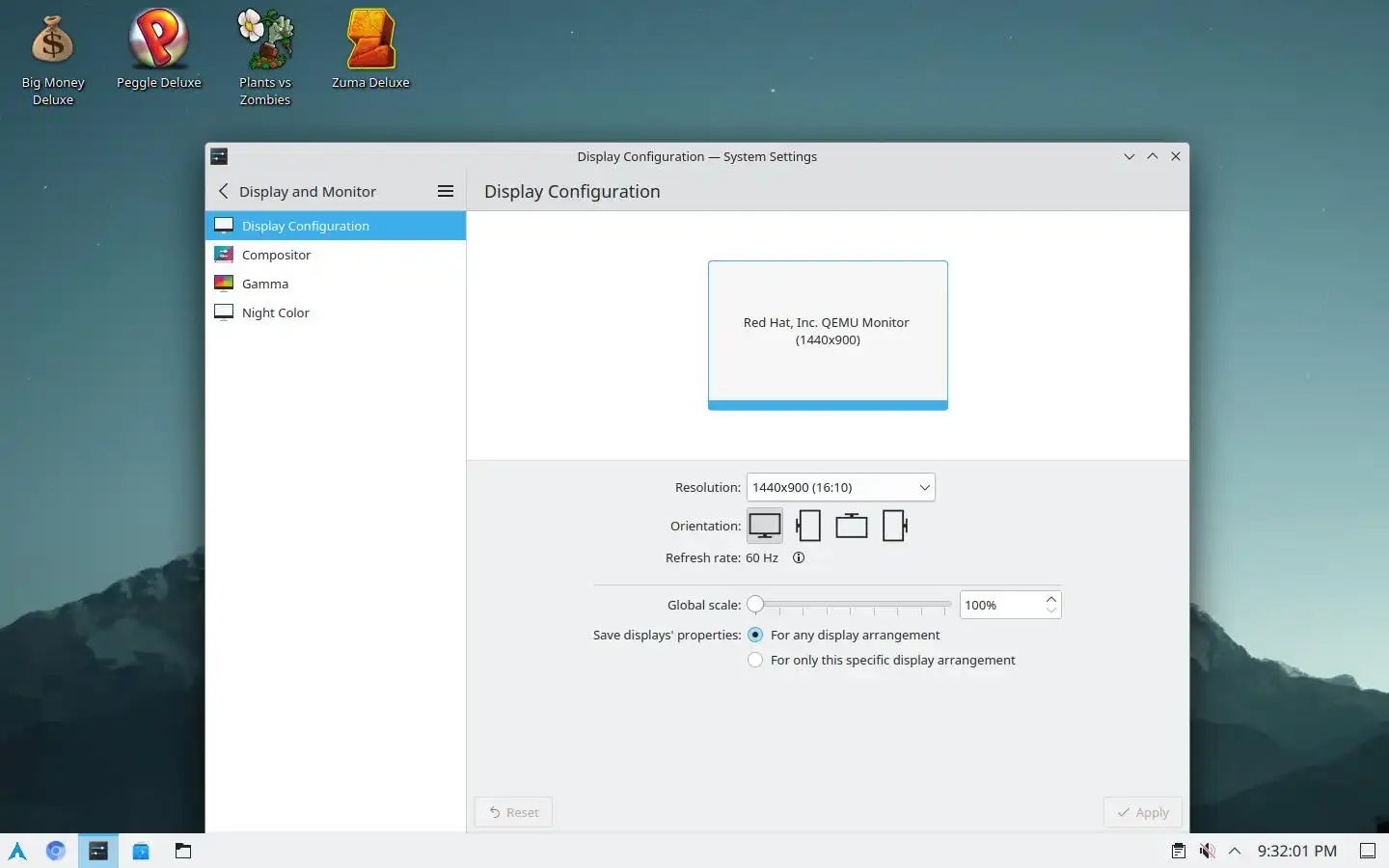1389x868 pixels.
Task: Select Display Configuration in sidebar
Action: coord(336,226)
